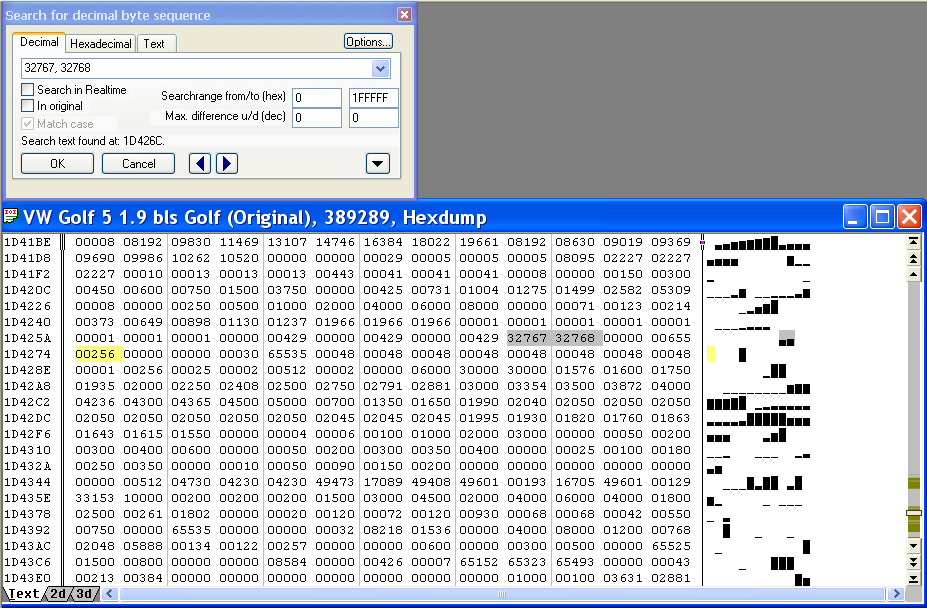Find next match with right arrow button

point(227,163)
